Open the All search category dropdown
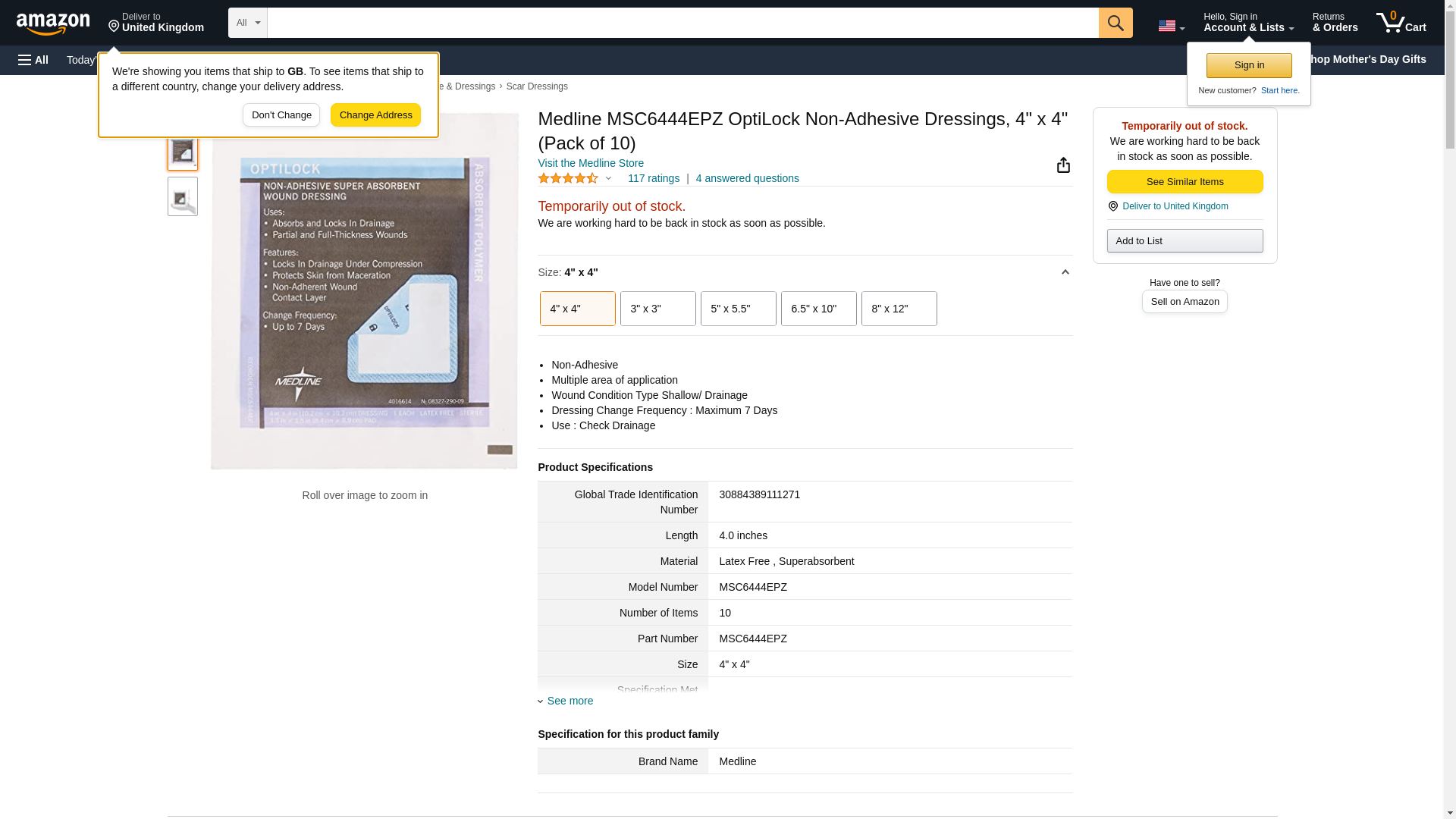Screen dimensions: 1456x819 (247, 23)
